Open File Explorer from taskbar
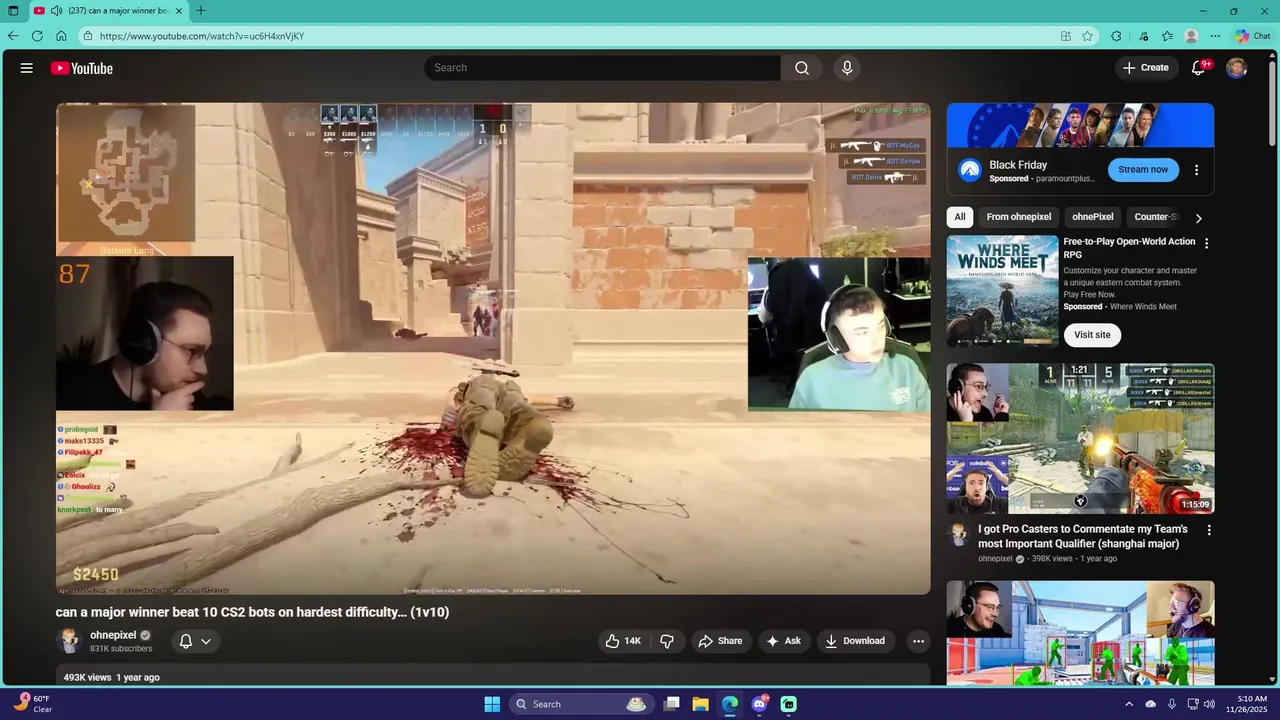1280x720 pixels. pos(700,704)
